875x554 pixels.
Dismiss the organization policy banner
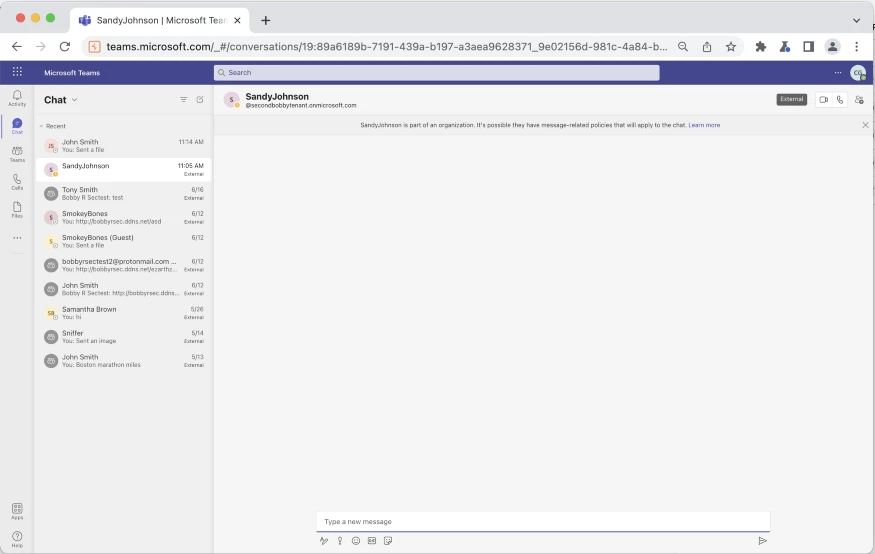[865, 125]
